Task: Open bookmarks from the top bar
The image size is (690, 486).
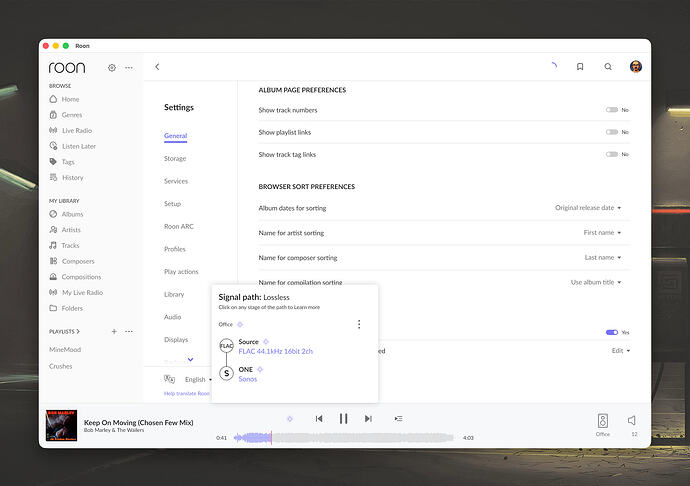Action: [x=580, y=66]
